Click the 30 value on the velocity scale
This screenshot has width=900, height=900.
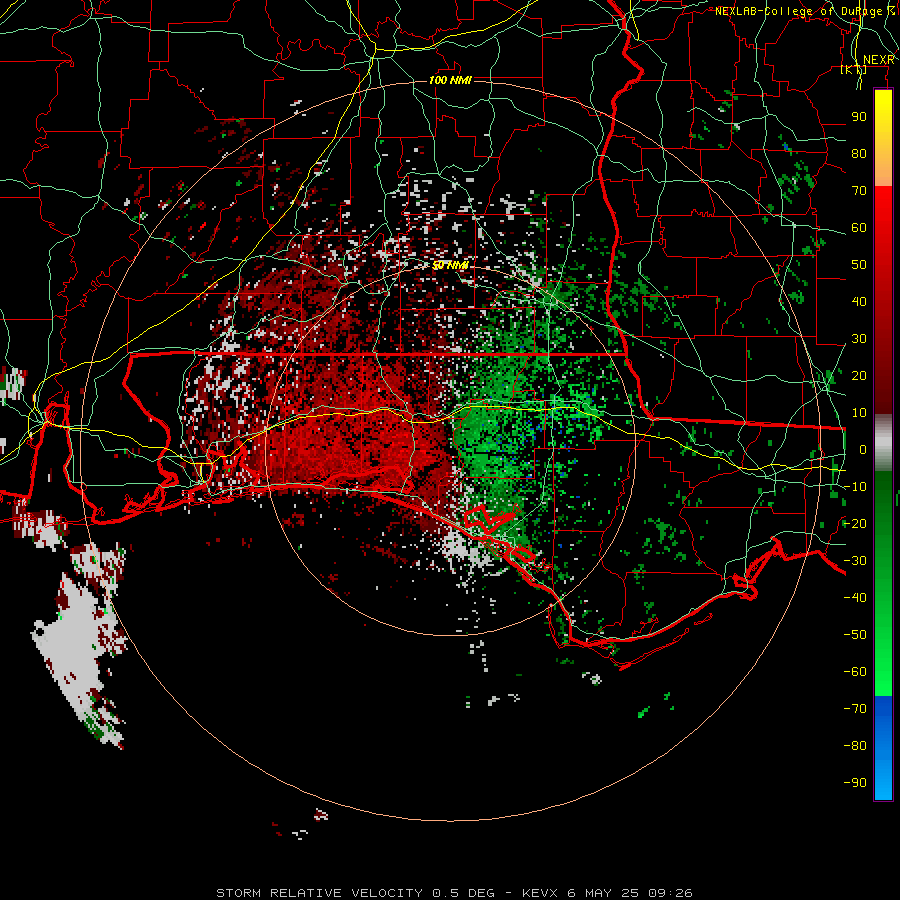pyautogui.click(x=859, y=339)
